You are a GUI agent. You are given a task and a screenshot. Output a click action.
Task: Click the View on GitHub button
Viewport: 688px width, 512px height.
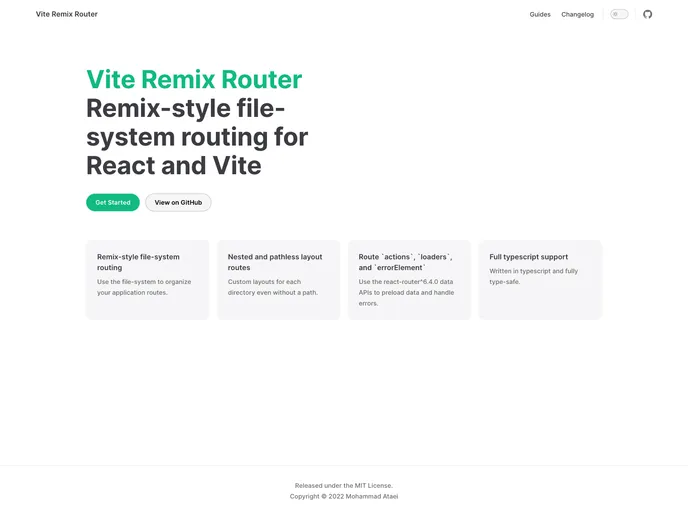pyautogui.click(x=178, y=202)
